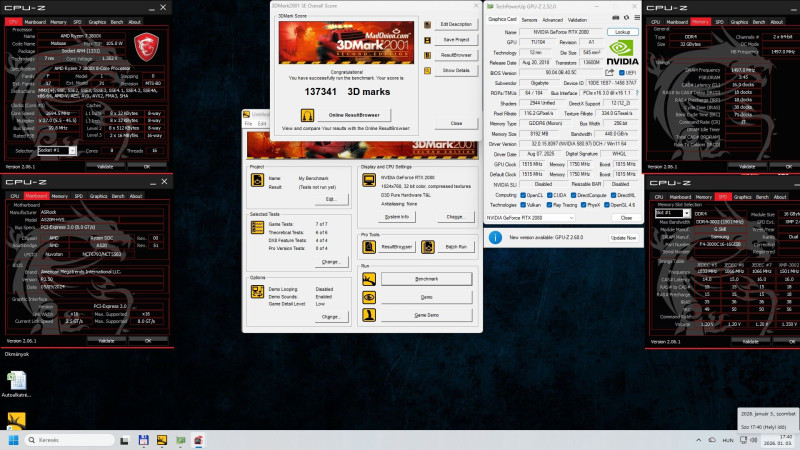Image resolution: width=800 pixels, height=450 pixels.
Task: Open the File menu in 3DMark main window
Action: tap(248, 124)
